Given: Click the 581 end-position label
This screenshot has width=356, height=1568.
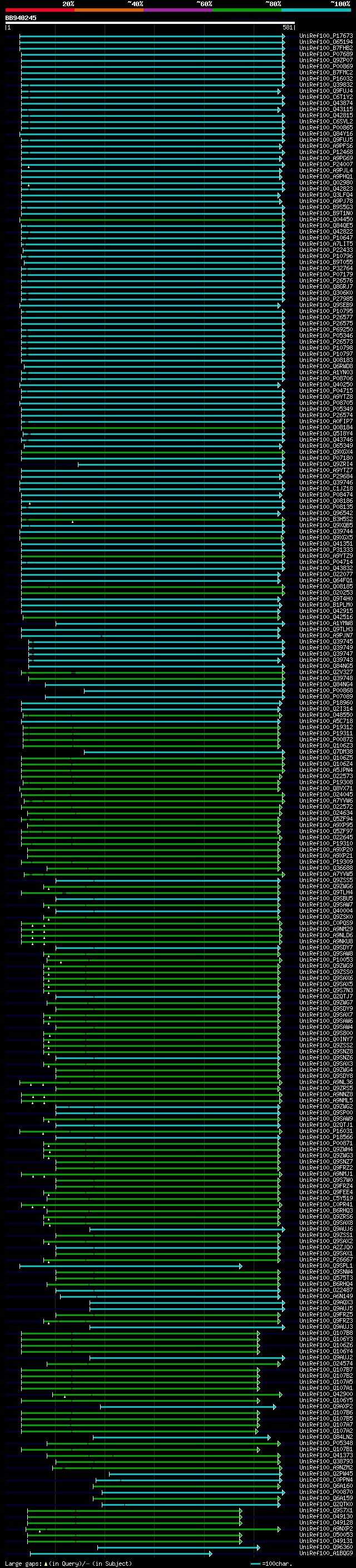Looking at the screenshot, I should click(x=288, y=27).
